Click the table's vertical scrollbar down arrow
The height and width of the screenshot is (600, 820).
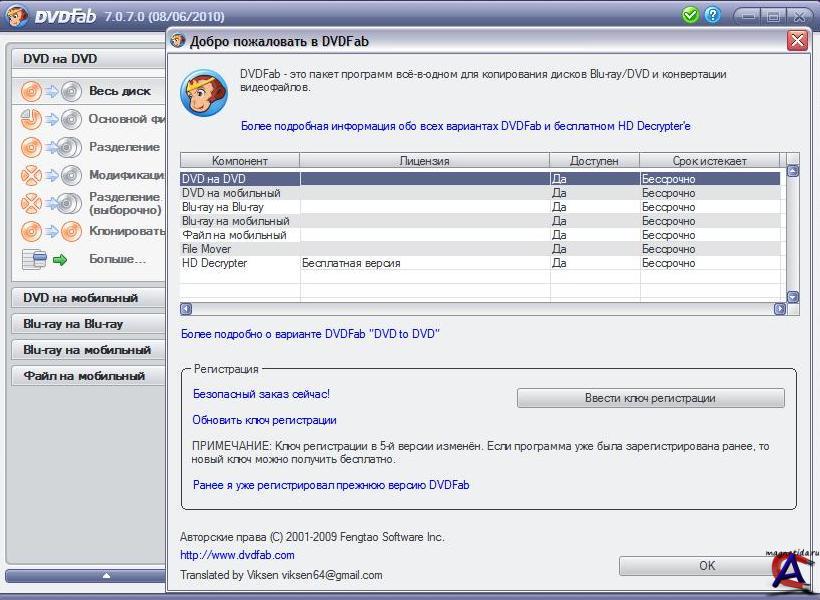pos(793,297)
